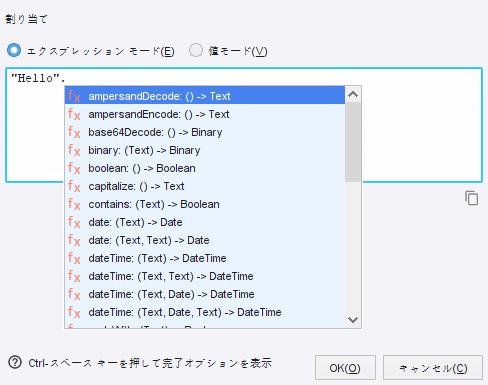Click fx icon beside binary
This screenshot has height=385, width=488.
[74, 150]
